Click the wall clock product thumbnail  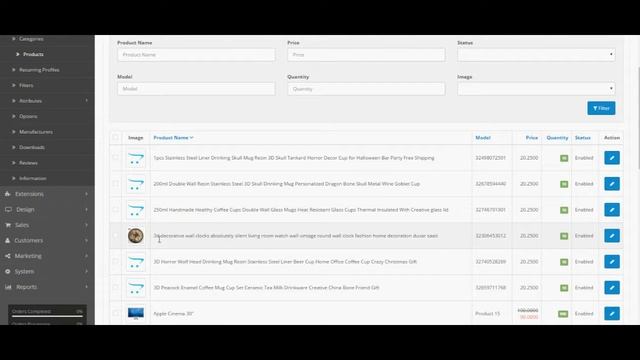(x=136, y=236)
